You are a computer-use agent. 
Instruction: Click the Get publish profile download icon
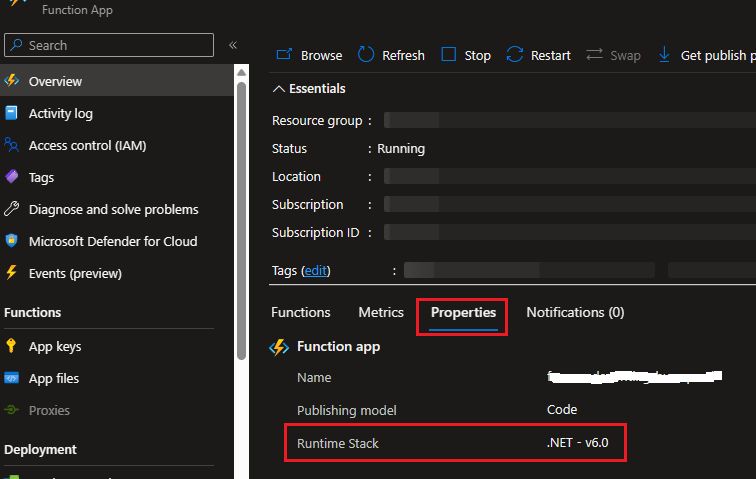[x=664, y=55]
